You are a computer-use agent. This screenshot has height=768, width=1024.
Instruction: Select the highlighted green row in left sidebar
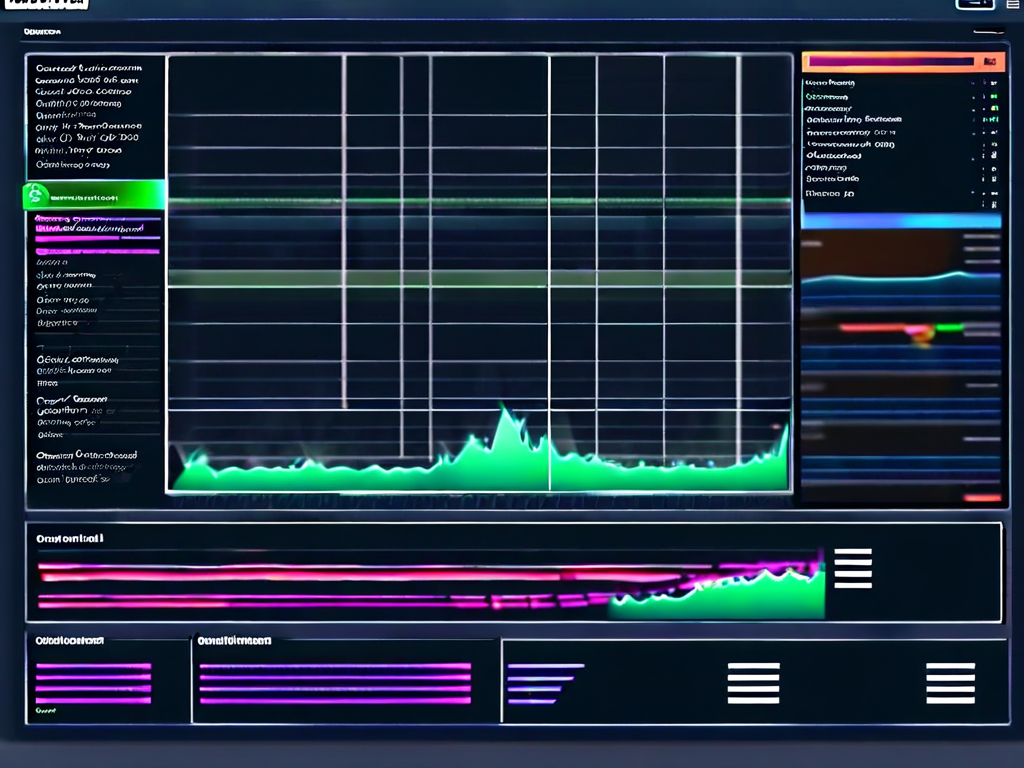[x=95, y=196]
